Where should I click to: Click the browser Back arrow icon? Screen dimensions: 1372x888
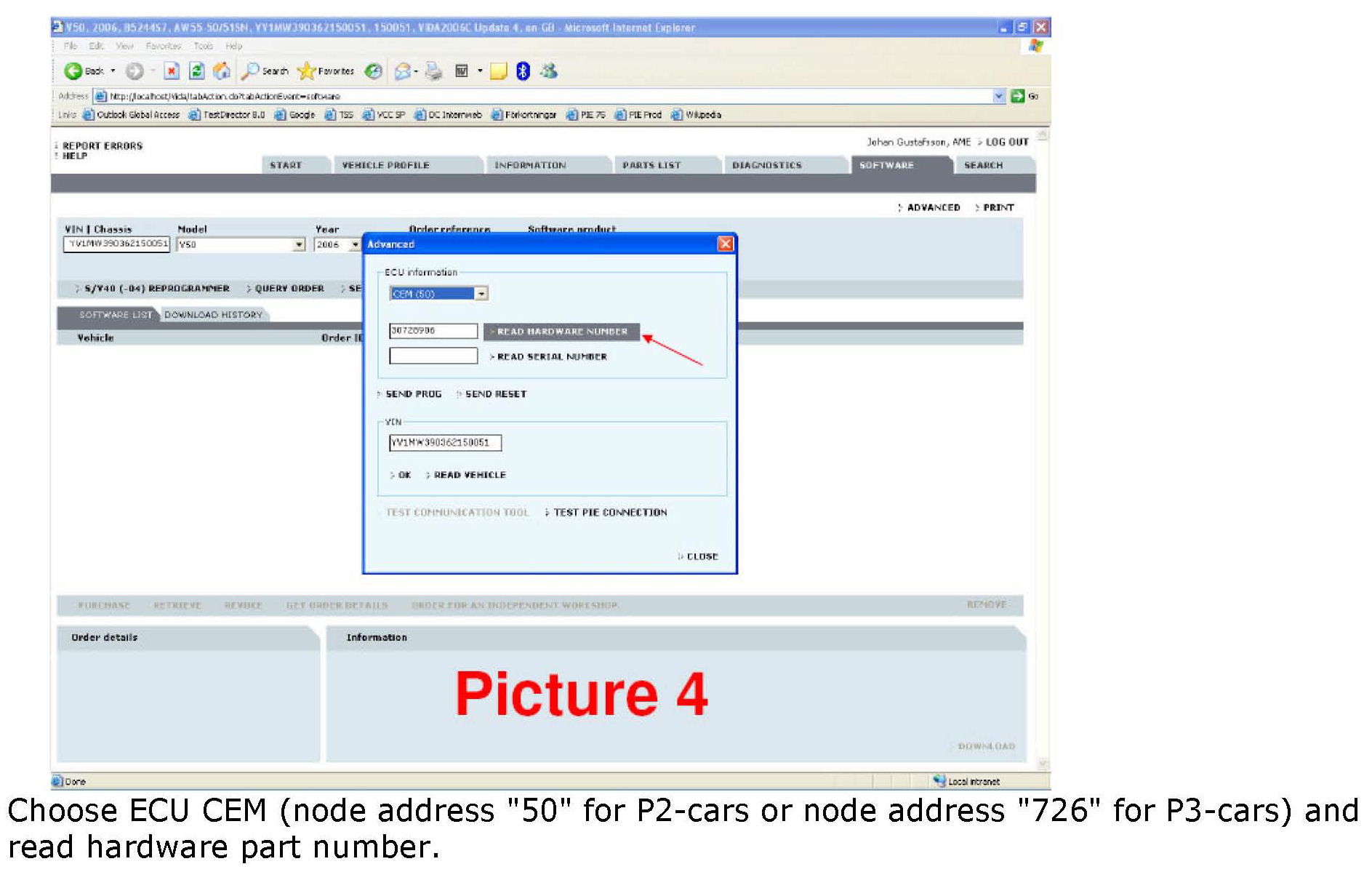point(73,71)
